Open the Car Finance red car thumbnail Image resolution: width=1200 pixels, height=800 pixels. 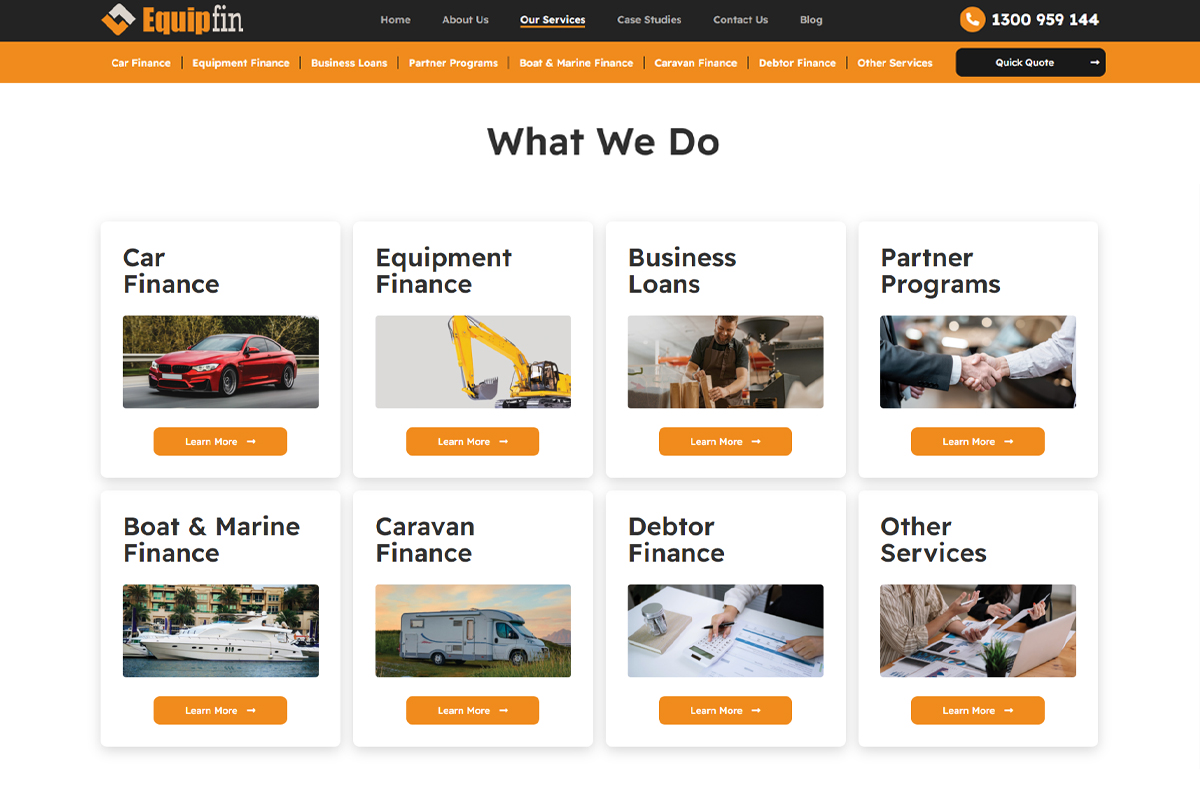(221, 362)
